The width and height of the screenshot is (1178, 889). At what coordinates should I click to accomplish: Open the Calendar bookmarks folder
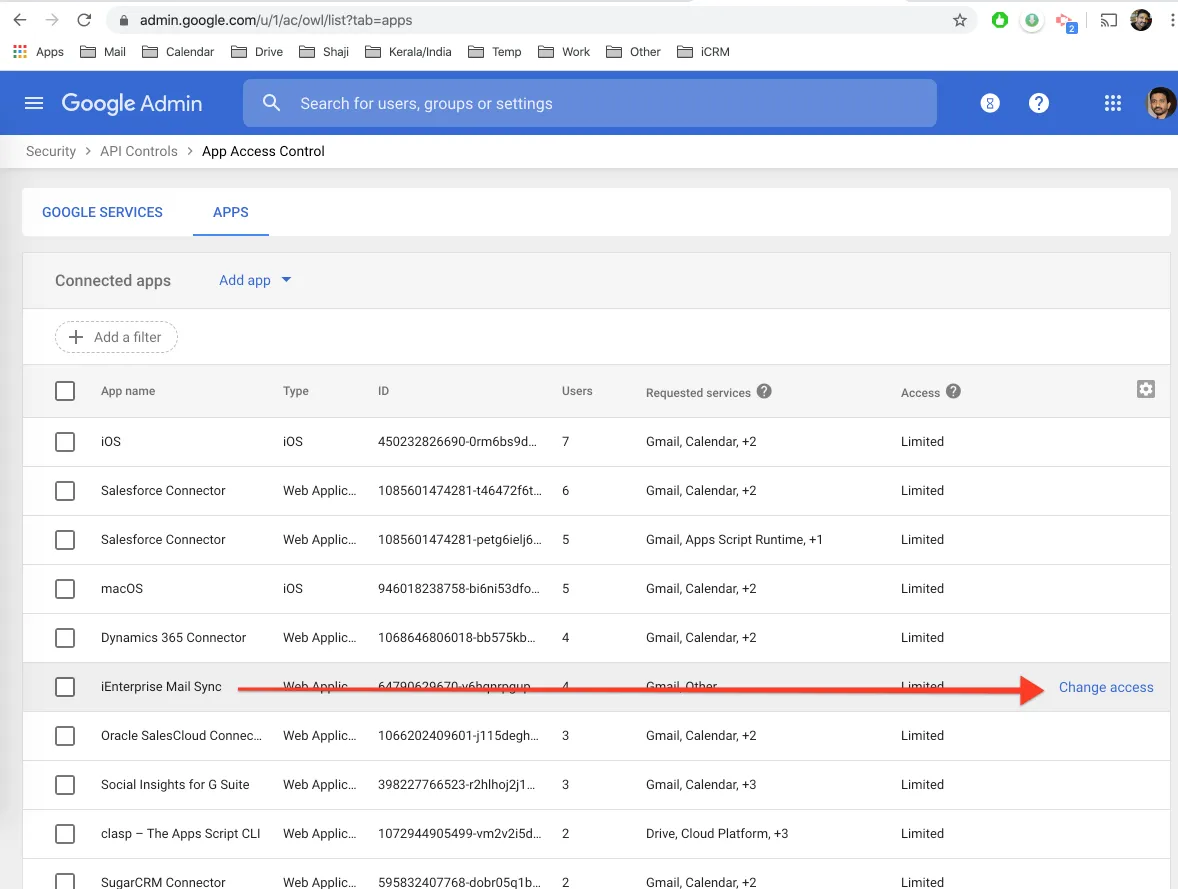coord(178,52)
